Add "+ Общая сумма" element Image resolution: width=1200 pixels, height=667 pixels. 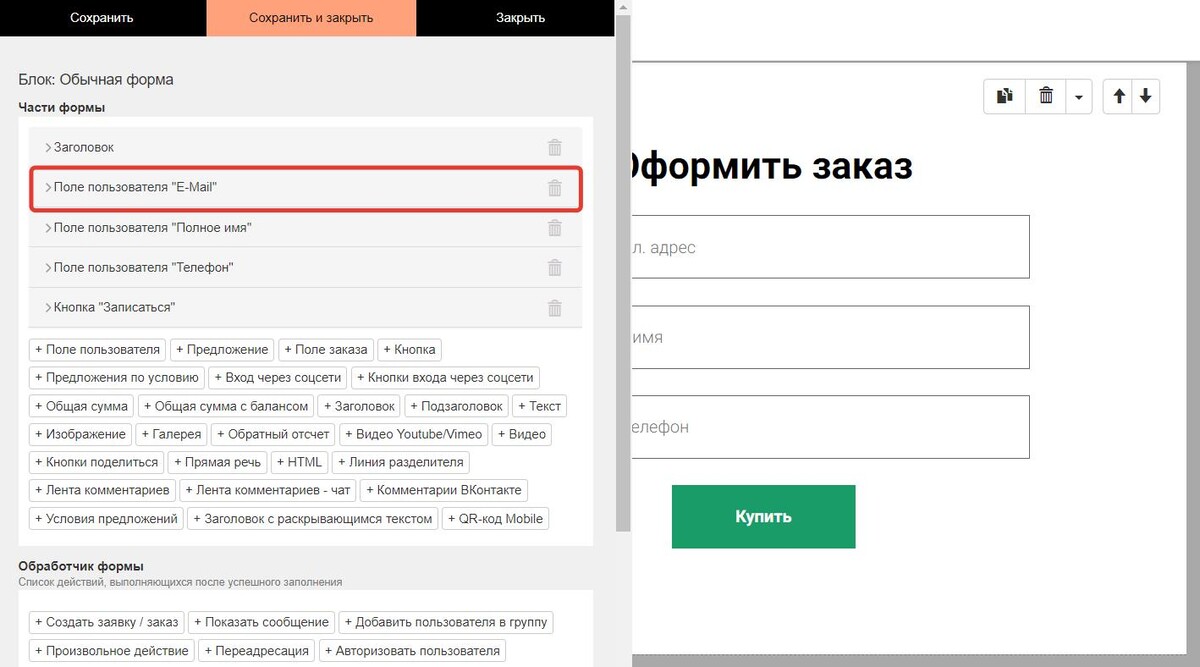click(x=81, y=406)
